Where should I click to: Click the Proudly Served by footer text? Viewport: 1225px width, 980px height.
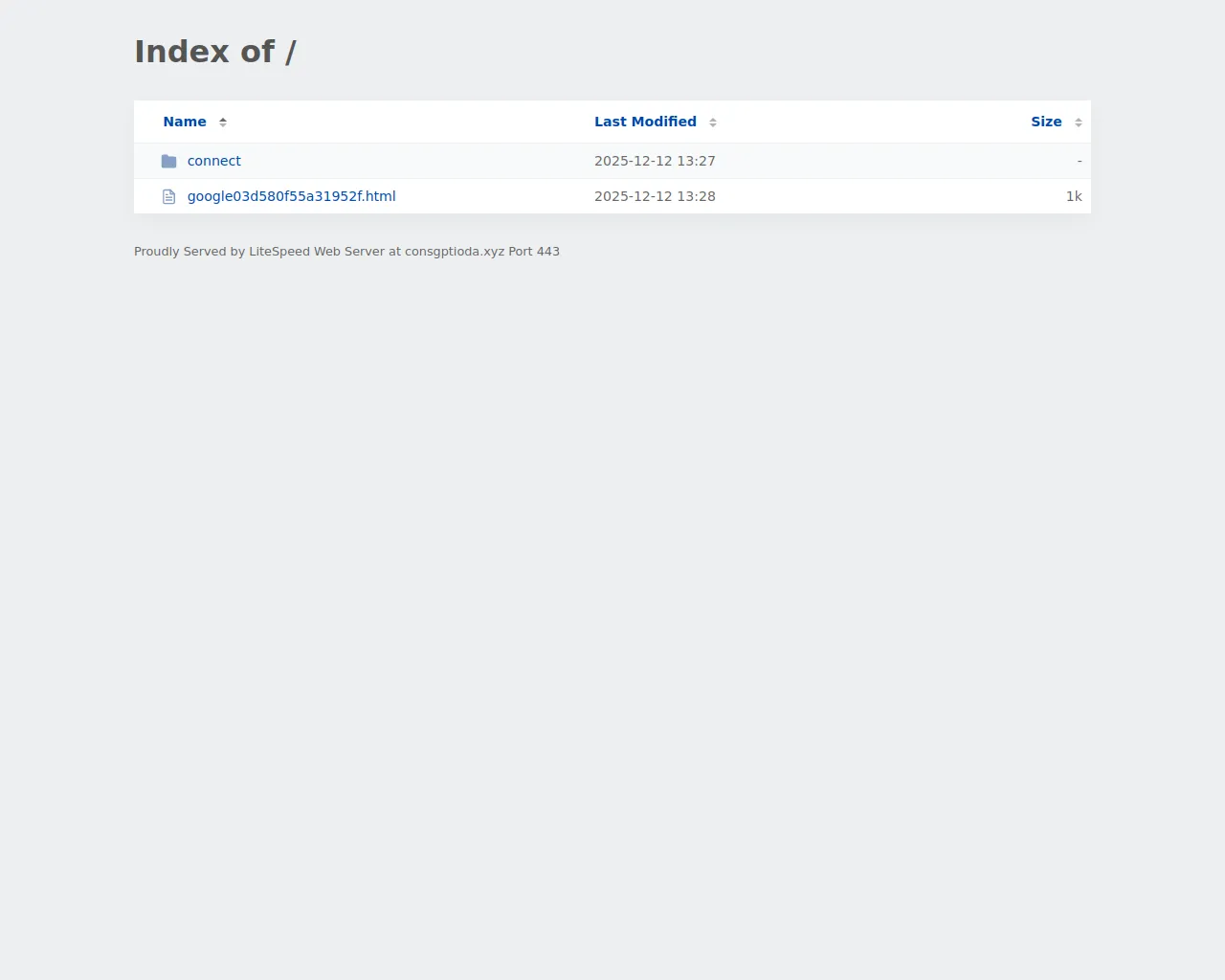click(189, 252)
